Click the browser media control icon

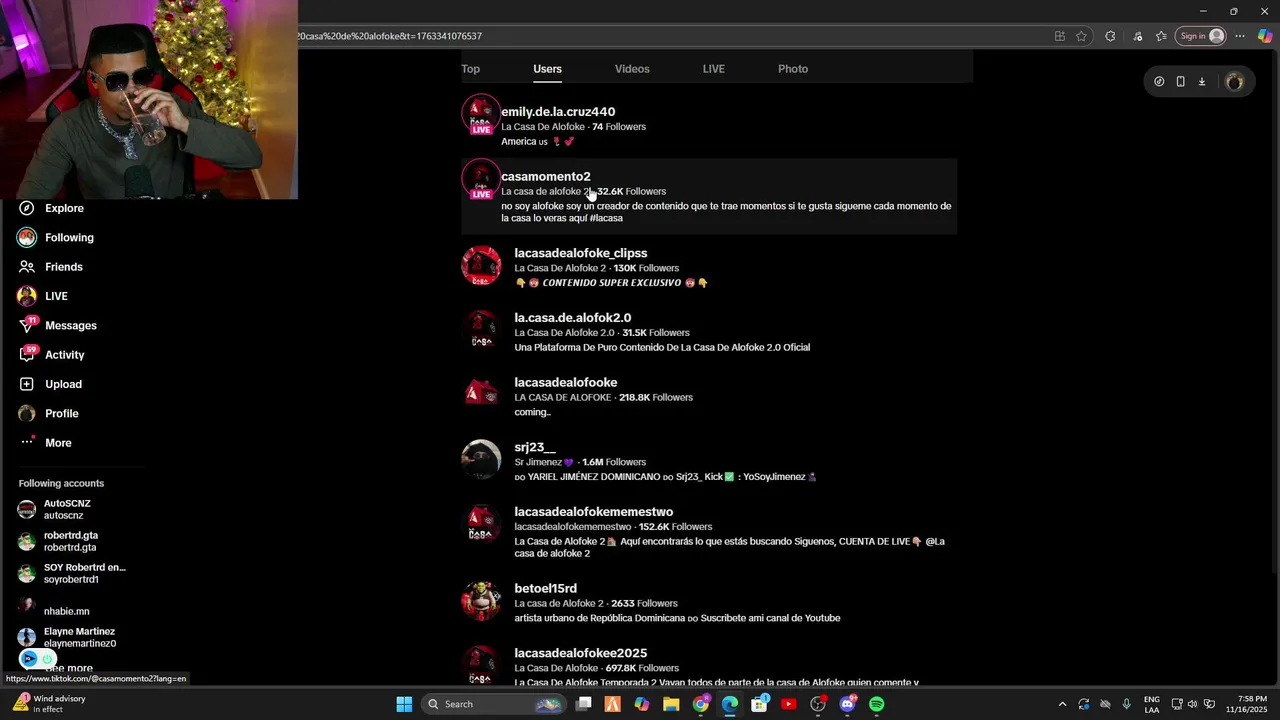(1137, 36)
